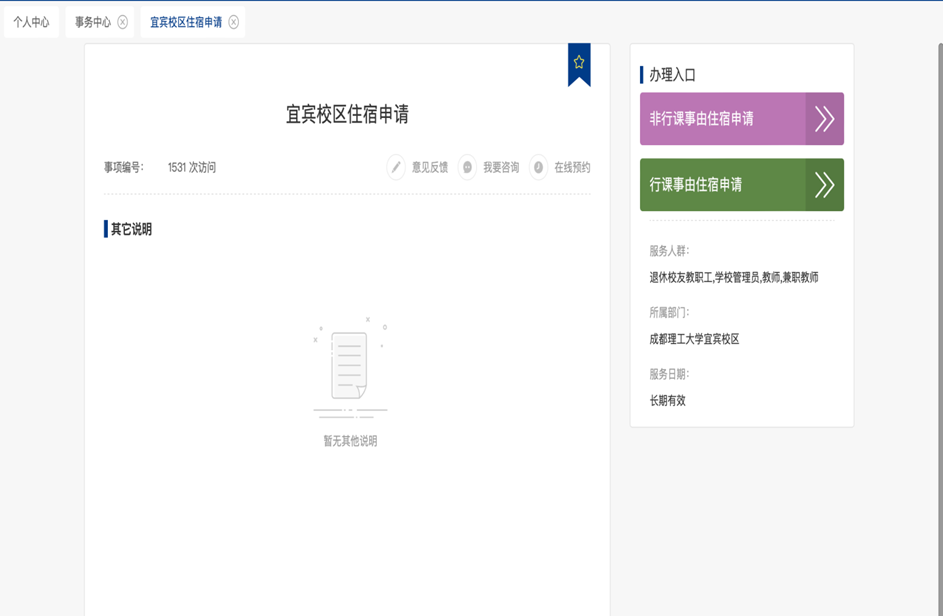
Task: Click the clock icon for 在线预约
Action: tap(539, 167)
